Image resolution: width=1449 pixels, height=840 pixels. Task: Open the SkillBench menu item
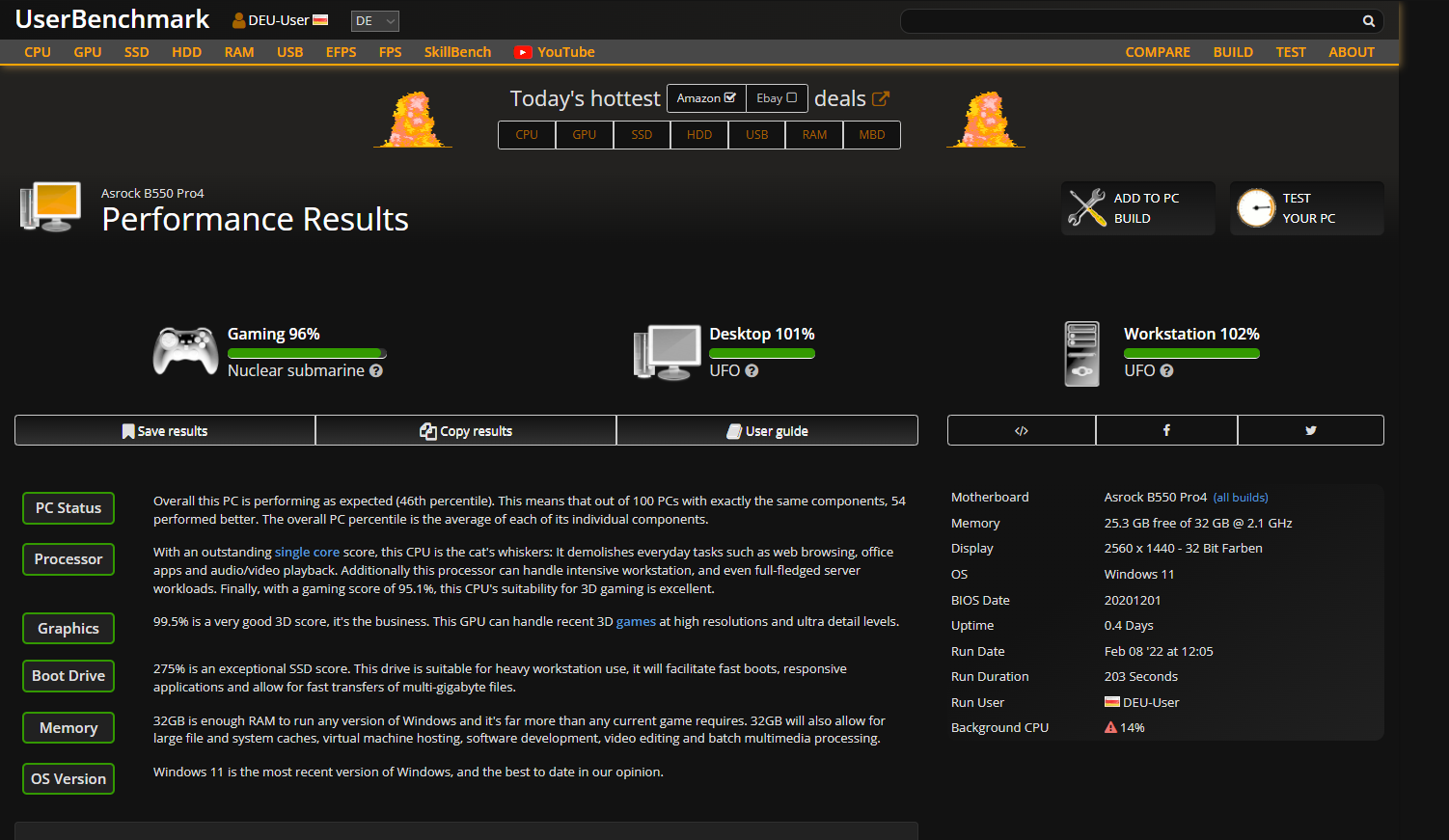pyautogui.click(x=458, y=52)
